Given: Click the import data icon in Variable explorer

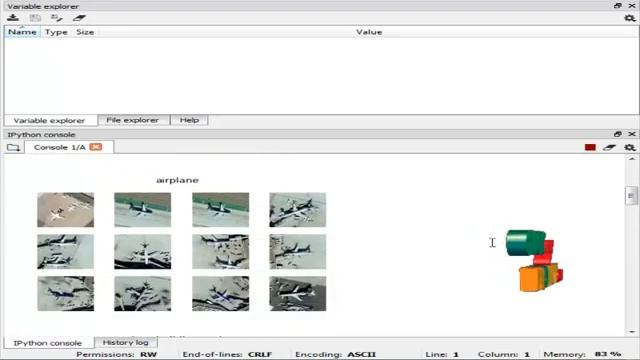Looking at the screenshot, I should (x=13, y=18).
